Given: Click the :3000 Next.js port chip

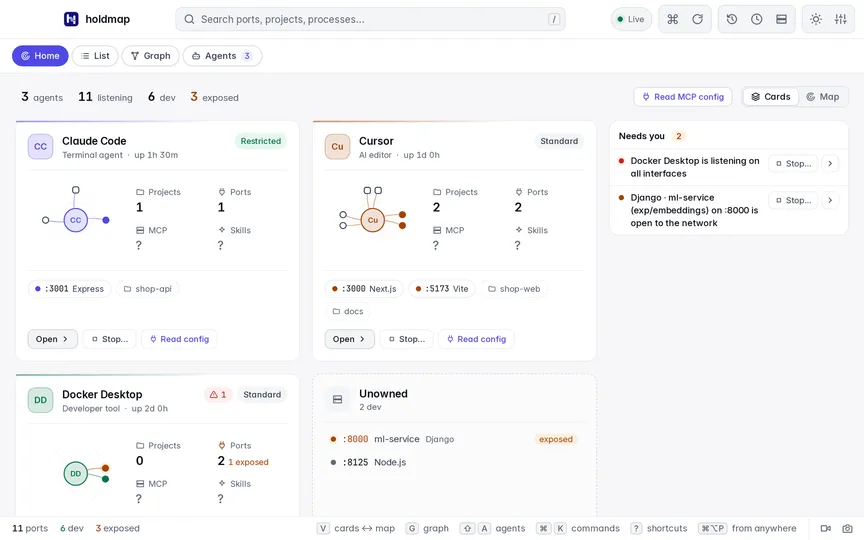Looking at the screenshot, I should [x=364, y=289].
